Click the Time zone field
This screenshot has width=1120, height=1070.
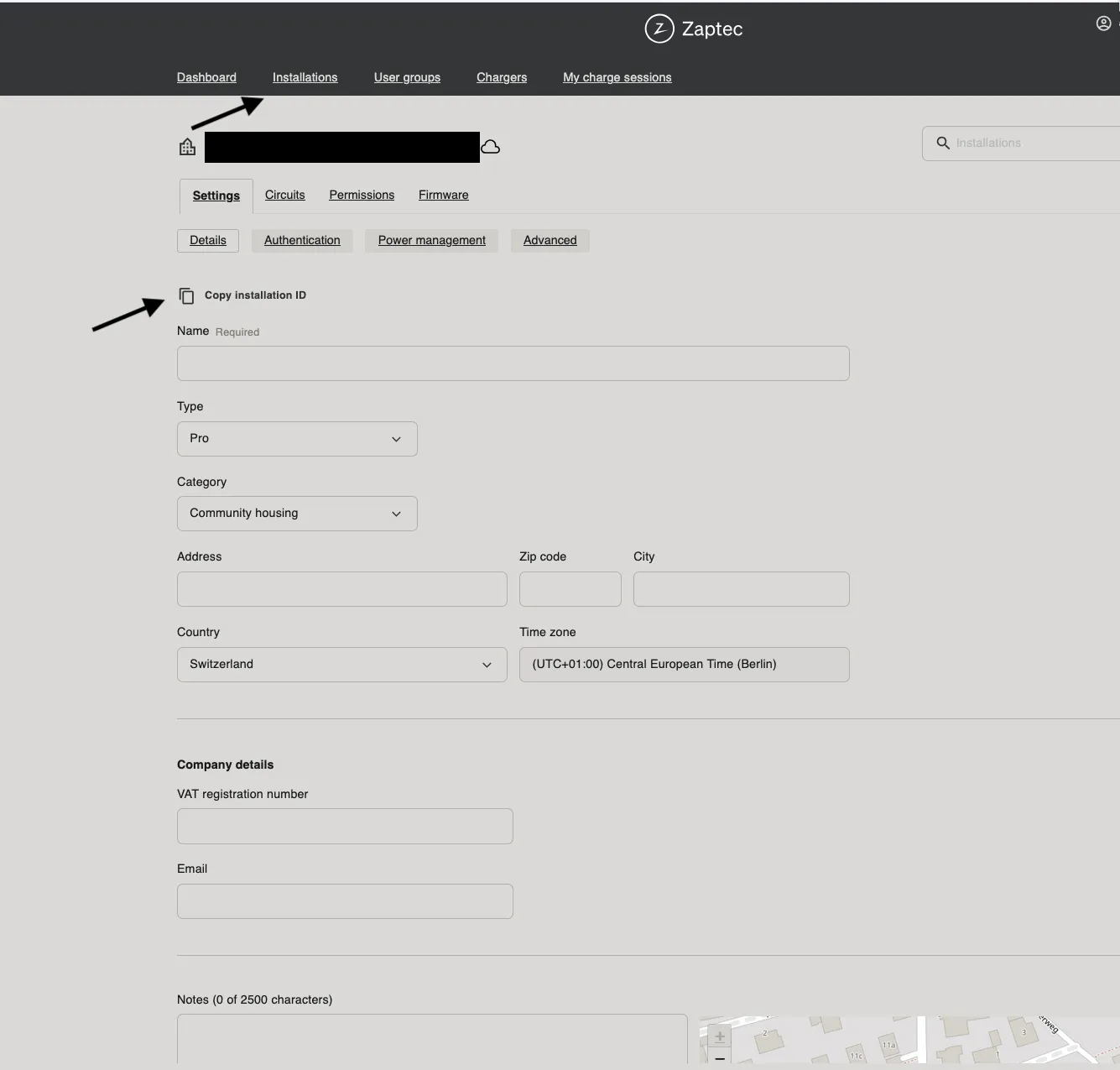click(685, 665)
